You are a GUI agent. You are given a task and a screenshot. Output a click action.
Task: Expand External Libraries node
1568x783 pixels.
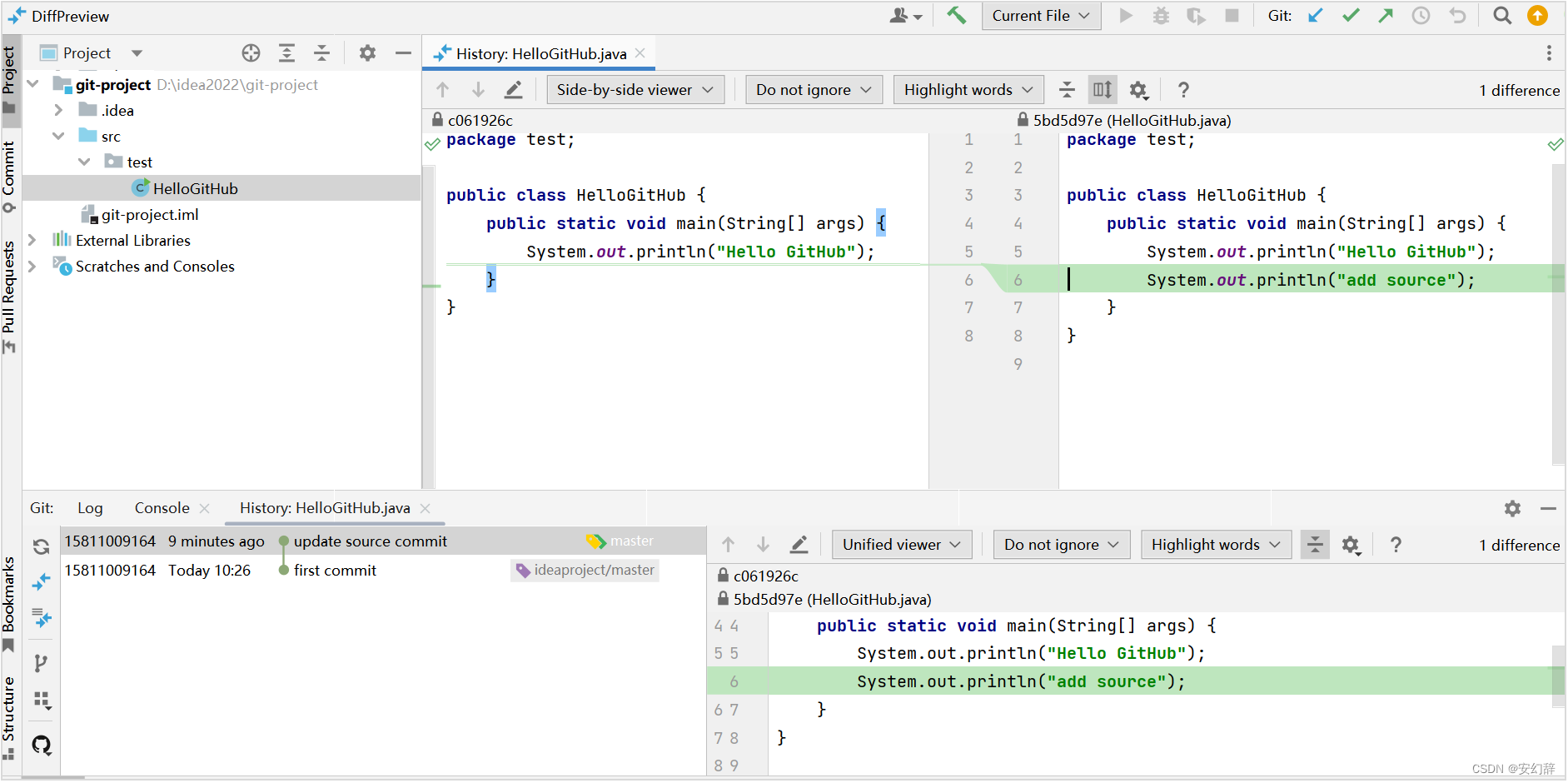point(32,240)
